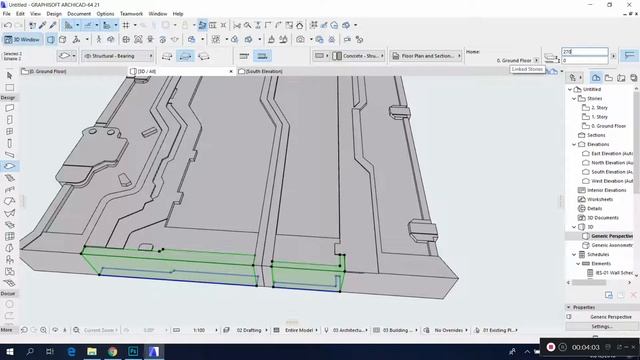Toggle the axonometry view cube icon
The height and width of the screenshot is (360, 640).
[x=62, y=40]
